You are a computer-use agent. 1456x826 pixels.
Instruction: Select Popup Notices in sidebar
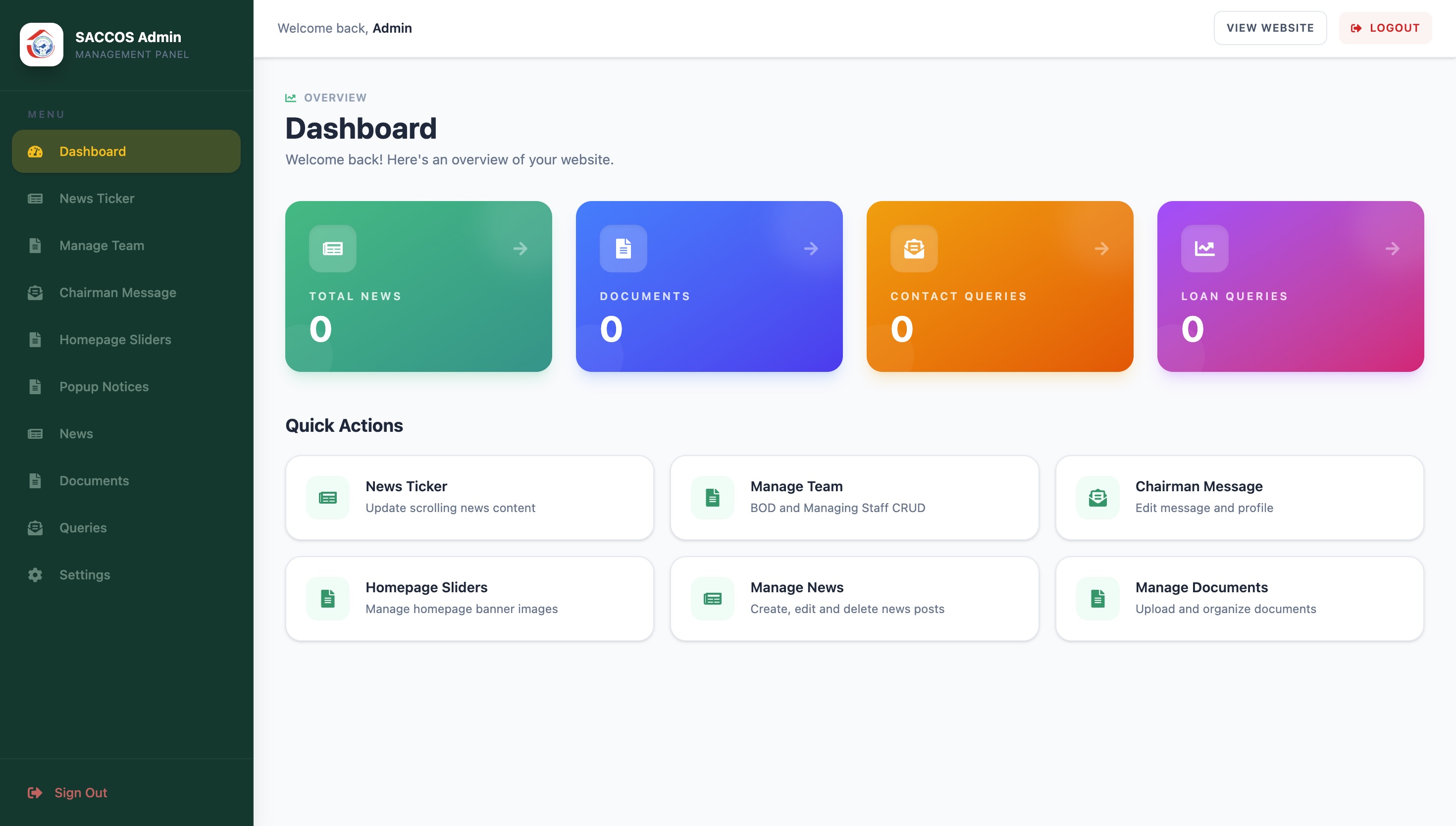coord(126,387)
